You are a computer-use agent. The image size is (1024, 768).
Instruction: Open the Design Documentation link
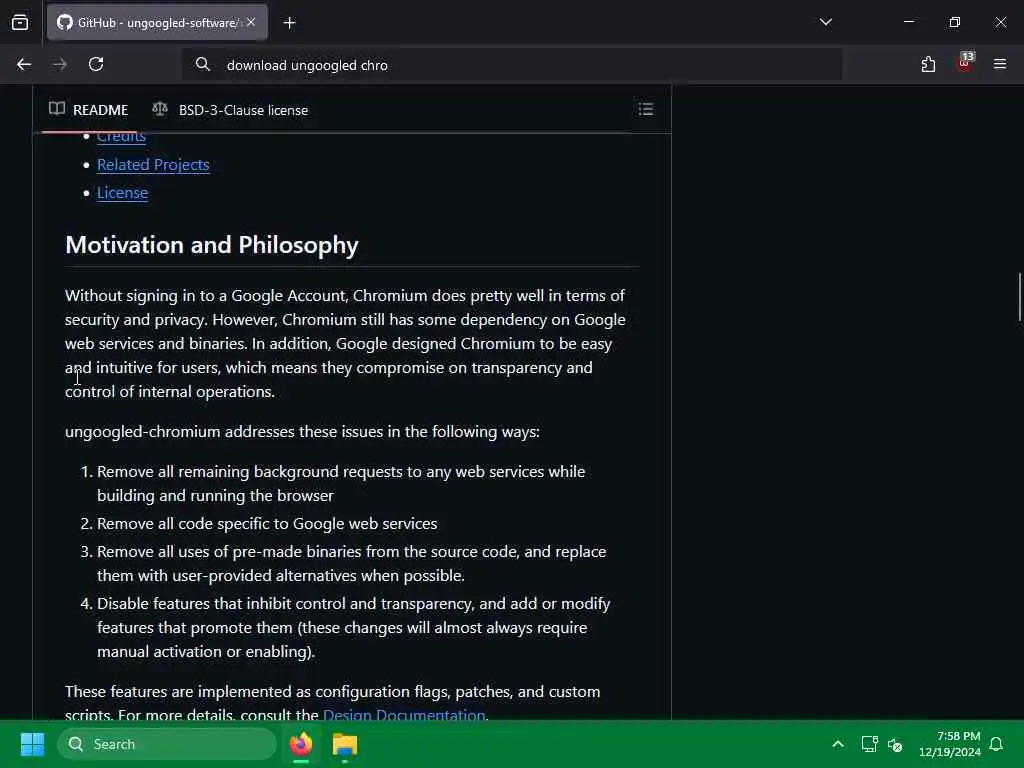point(404,714)
